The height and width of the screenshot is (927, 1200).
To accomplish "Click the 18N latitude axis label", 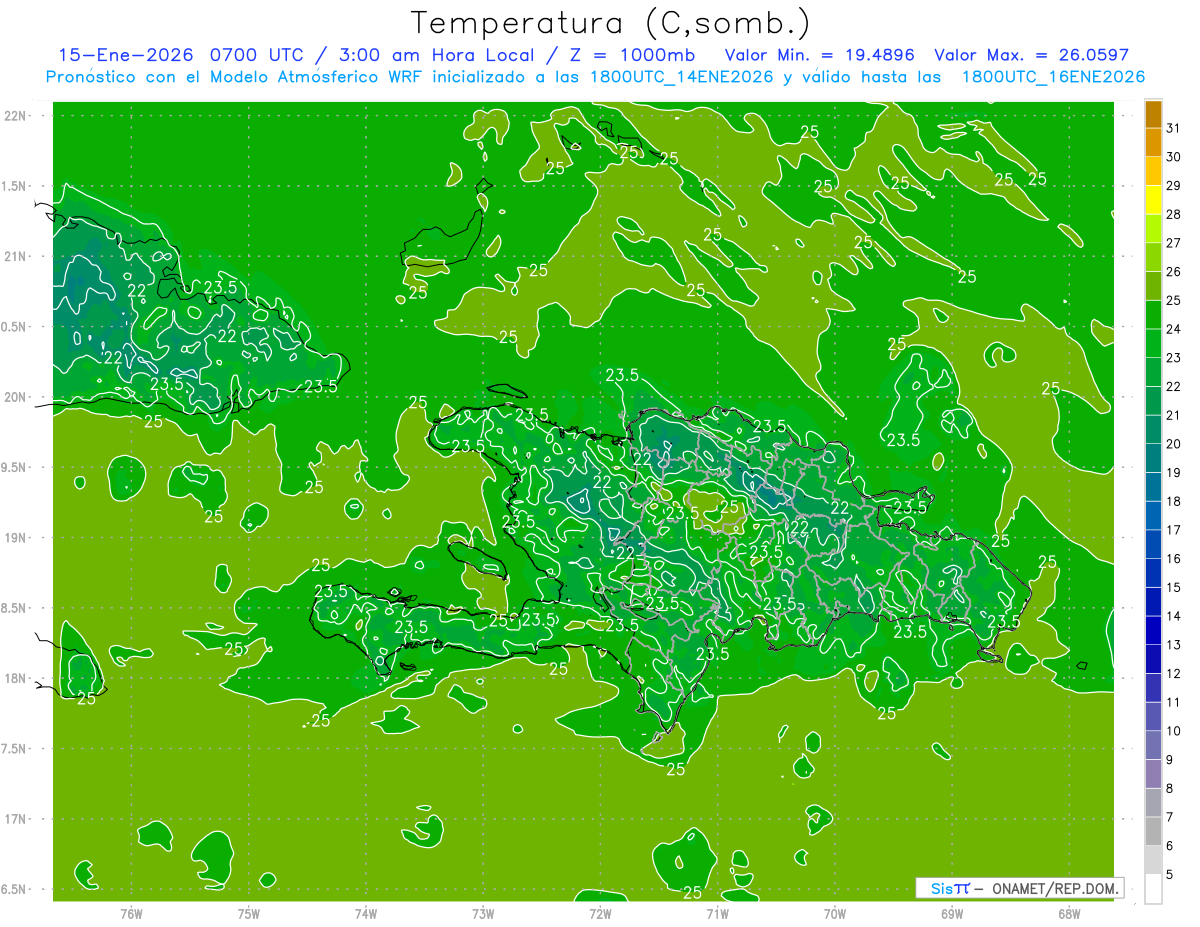I will (14, 678).
